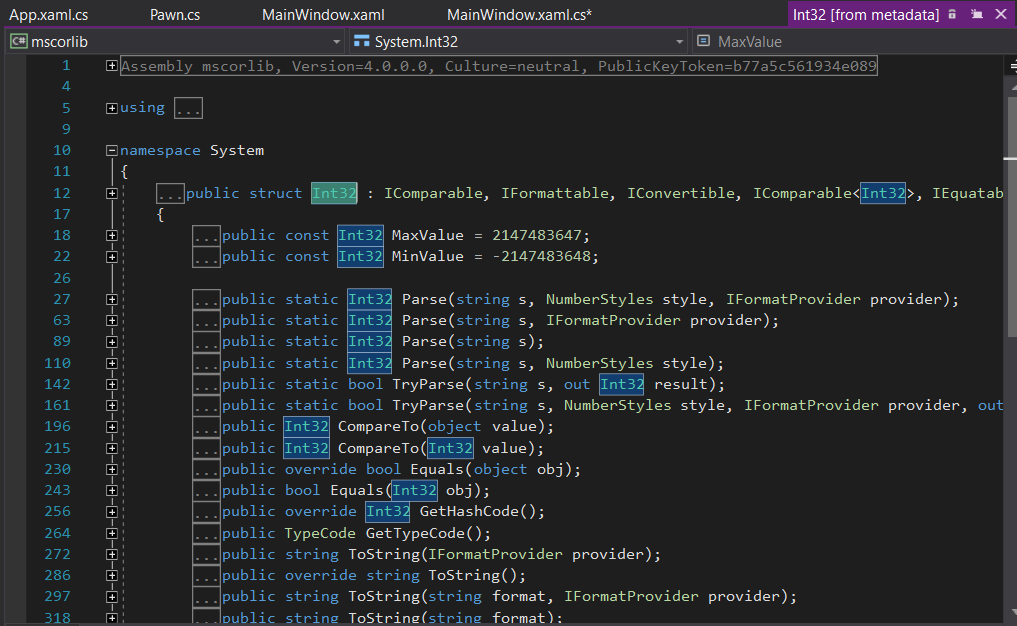The image size is (1017, 626).
Task: Click the lock icon on Int32 tab
Action: tap(952, 15)
